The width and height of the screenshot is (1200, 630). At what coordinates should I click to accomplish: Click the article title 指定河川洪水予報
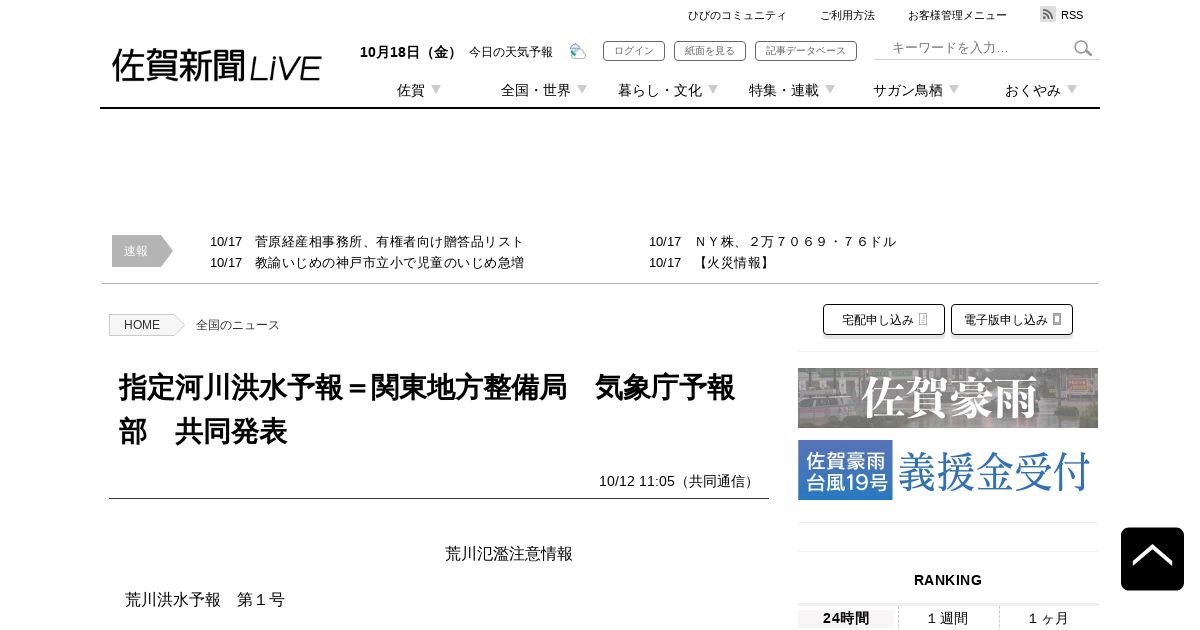427,409
